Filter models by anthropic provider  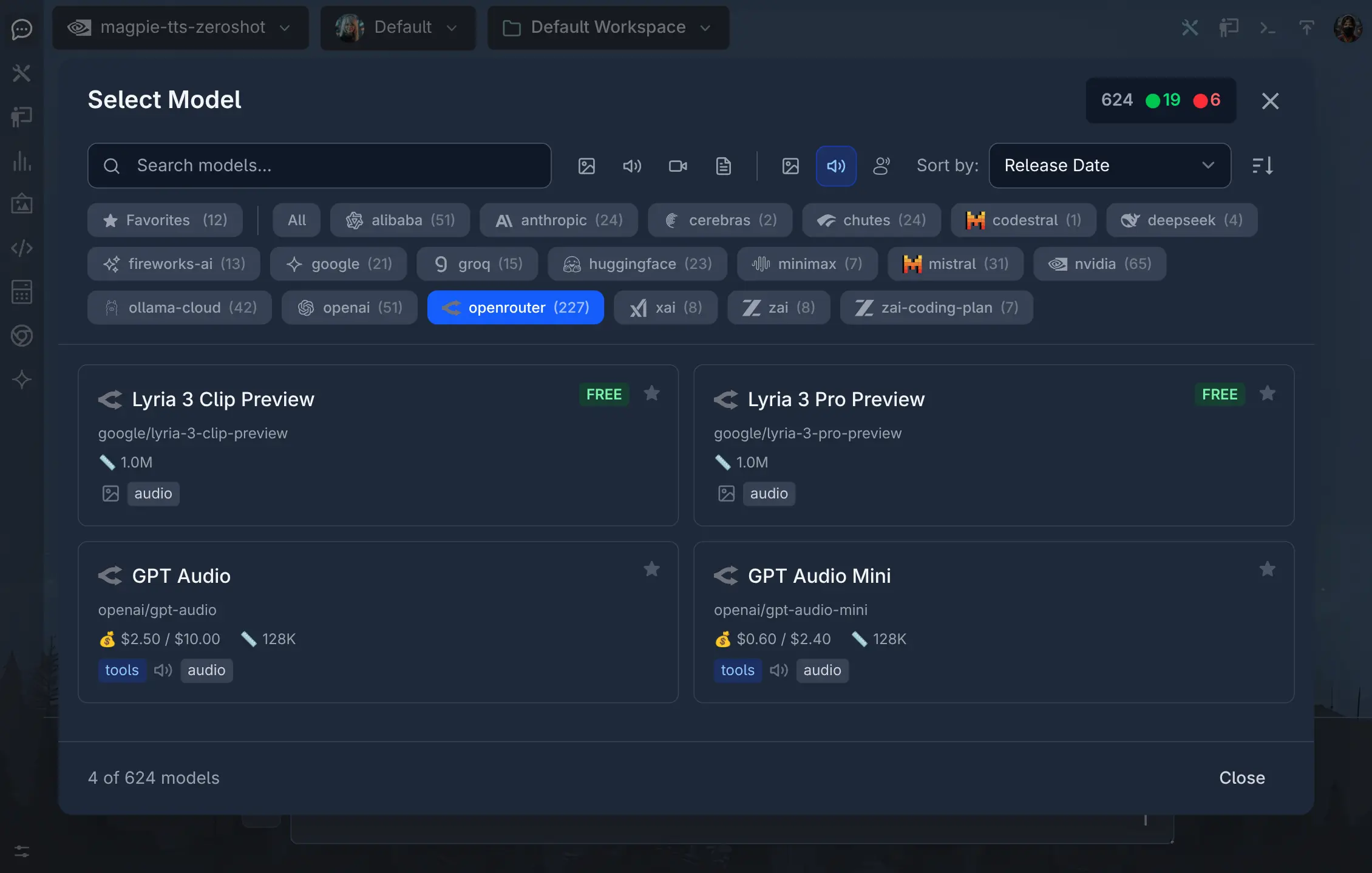pyautogui.click(x=559, y=220)
